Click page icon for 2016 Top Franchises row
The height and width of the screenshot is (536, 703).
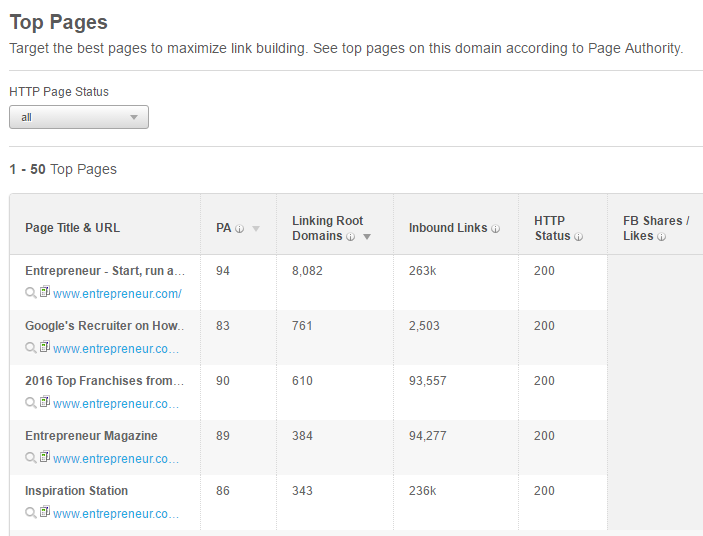44,401
